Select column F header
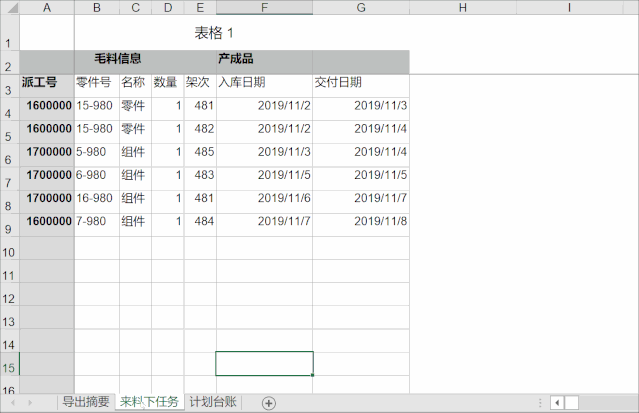This screenshot has width=639, height=413. 264,7
